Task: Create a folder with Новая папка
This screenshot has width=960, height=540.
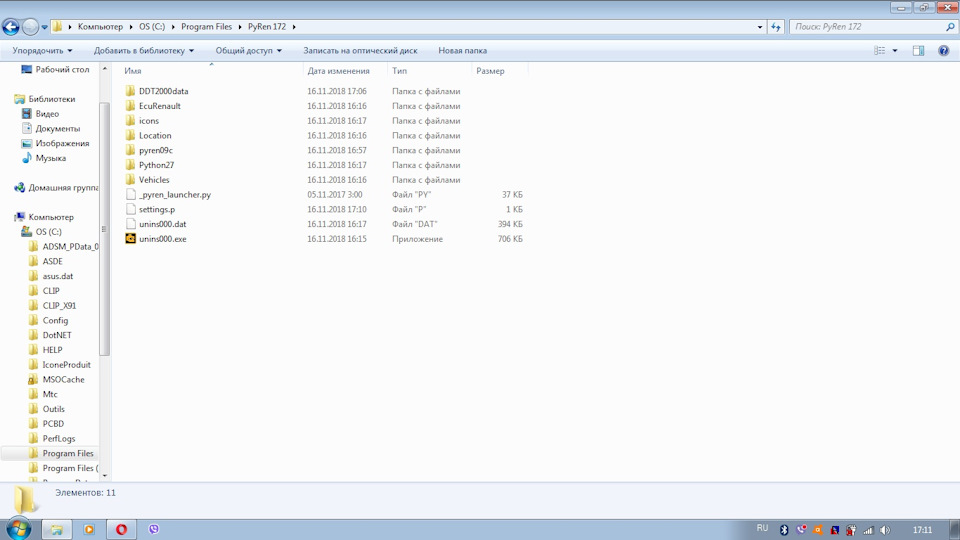Action: click(x=462, y=51)
